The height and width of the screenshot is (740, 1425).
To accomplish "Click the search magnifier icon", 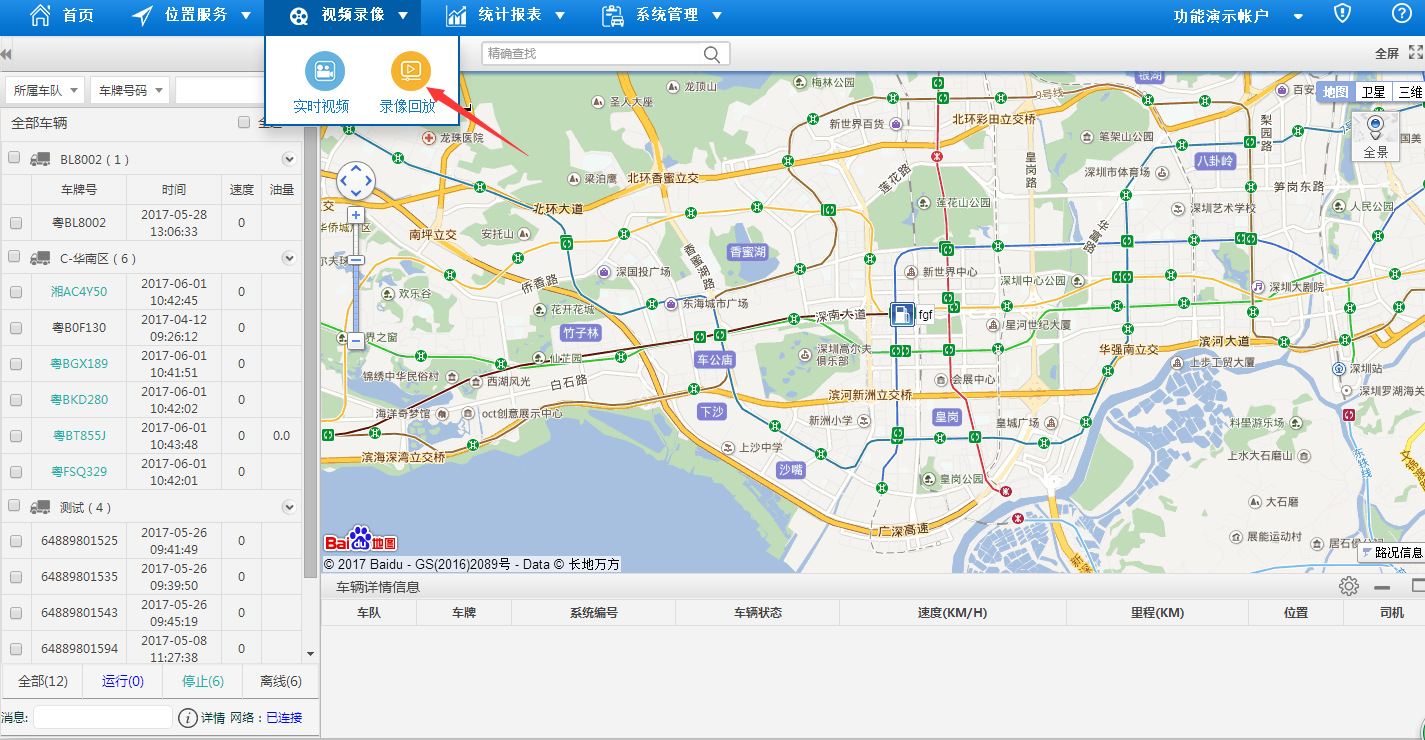I will (712, 54).
